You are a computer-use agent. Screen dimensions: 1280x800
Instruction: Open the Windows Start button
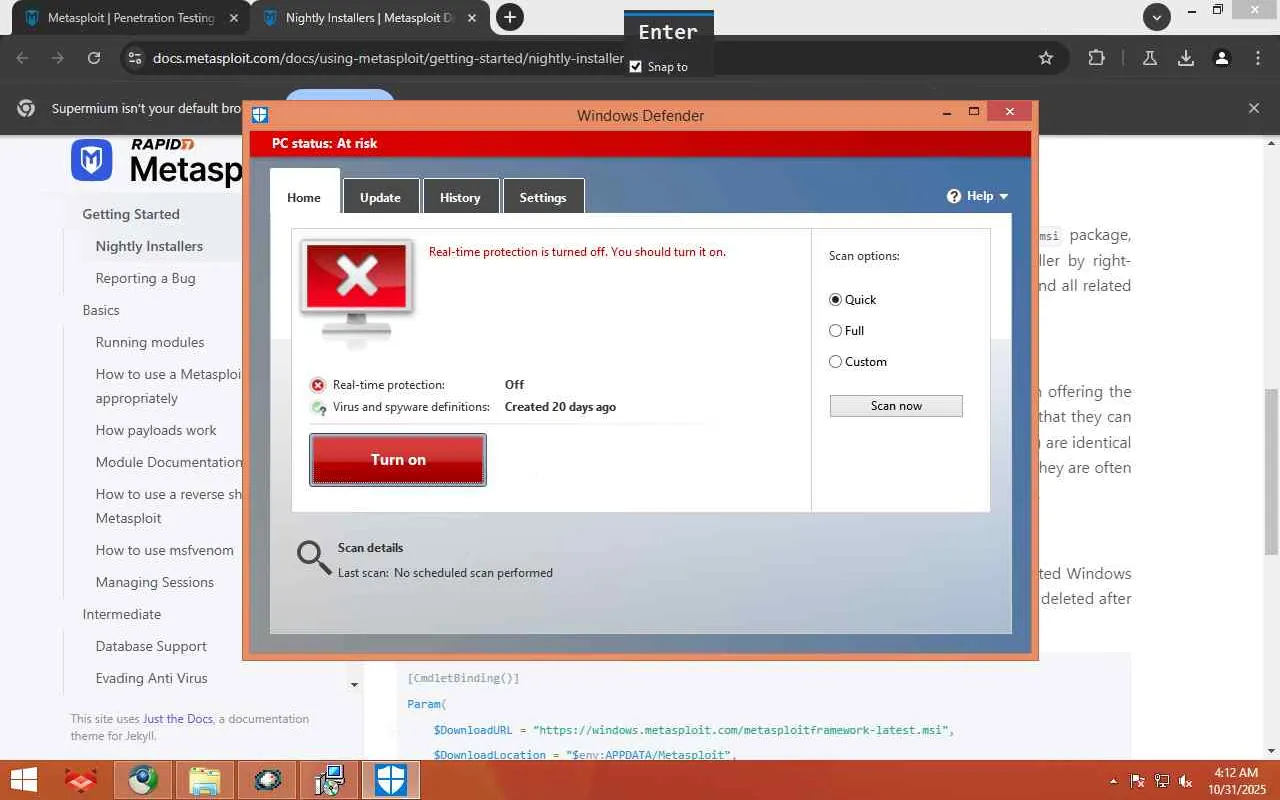pyautogui.click(x=23, y=780)
